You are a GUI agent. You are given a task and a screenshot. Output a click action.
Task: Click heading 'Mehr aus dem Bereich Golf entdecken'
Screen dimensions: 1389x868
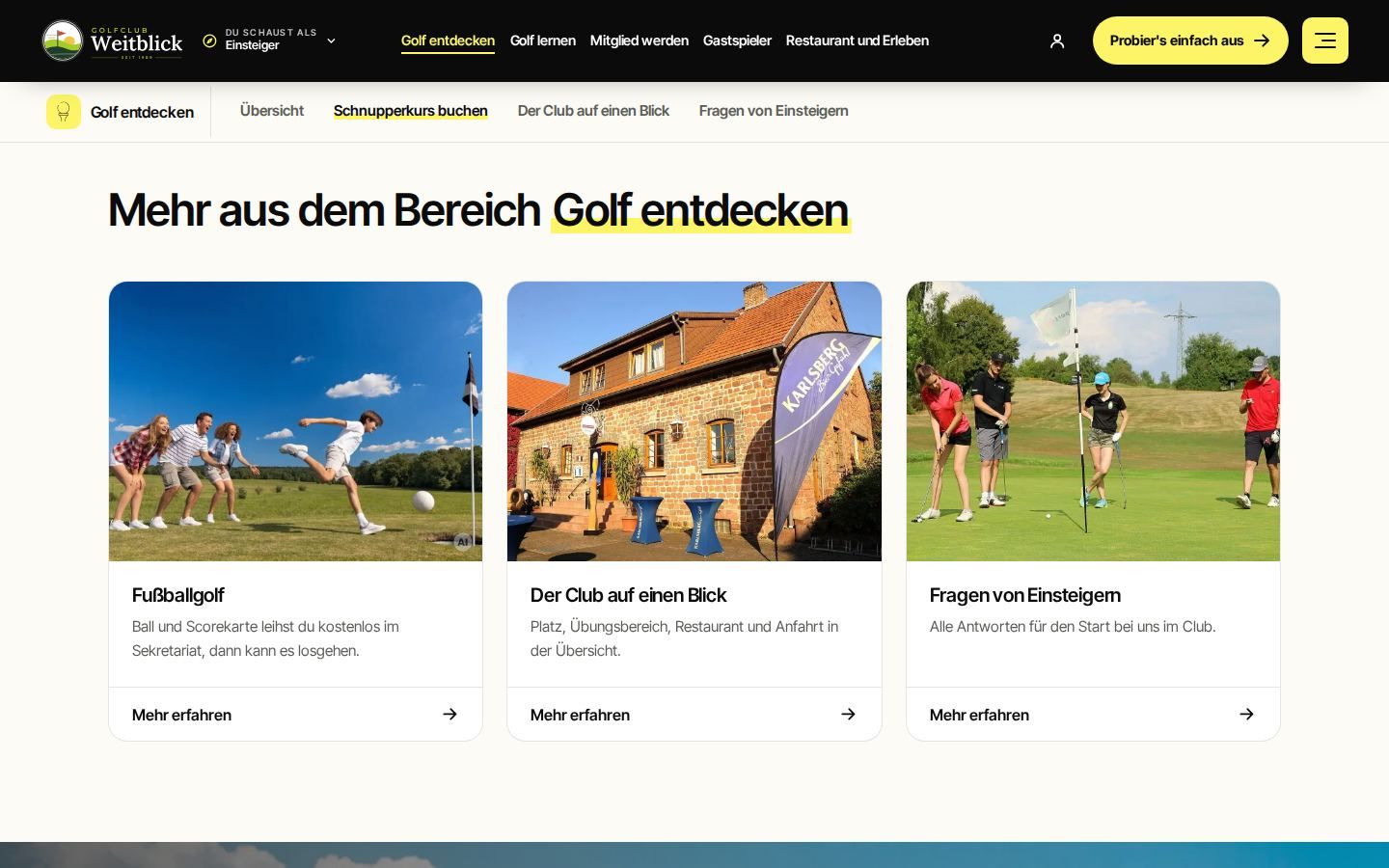(x=478, y=209)
